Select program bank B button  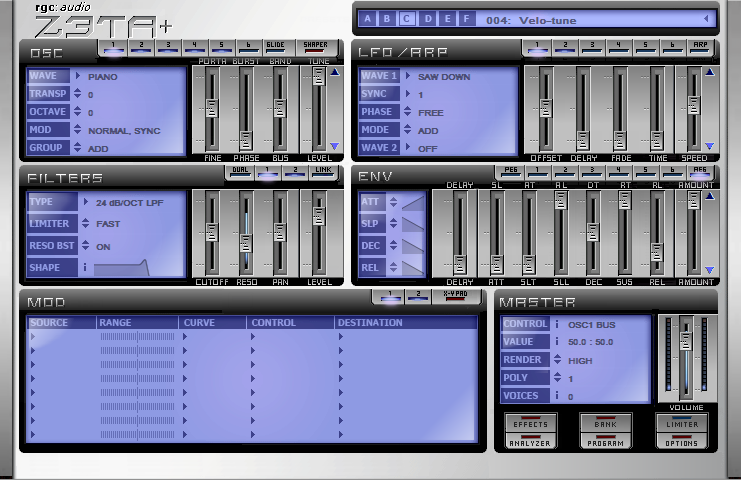pyautogui.click(x=387, y=19)
